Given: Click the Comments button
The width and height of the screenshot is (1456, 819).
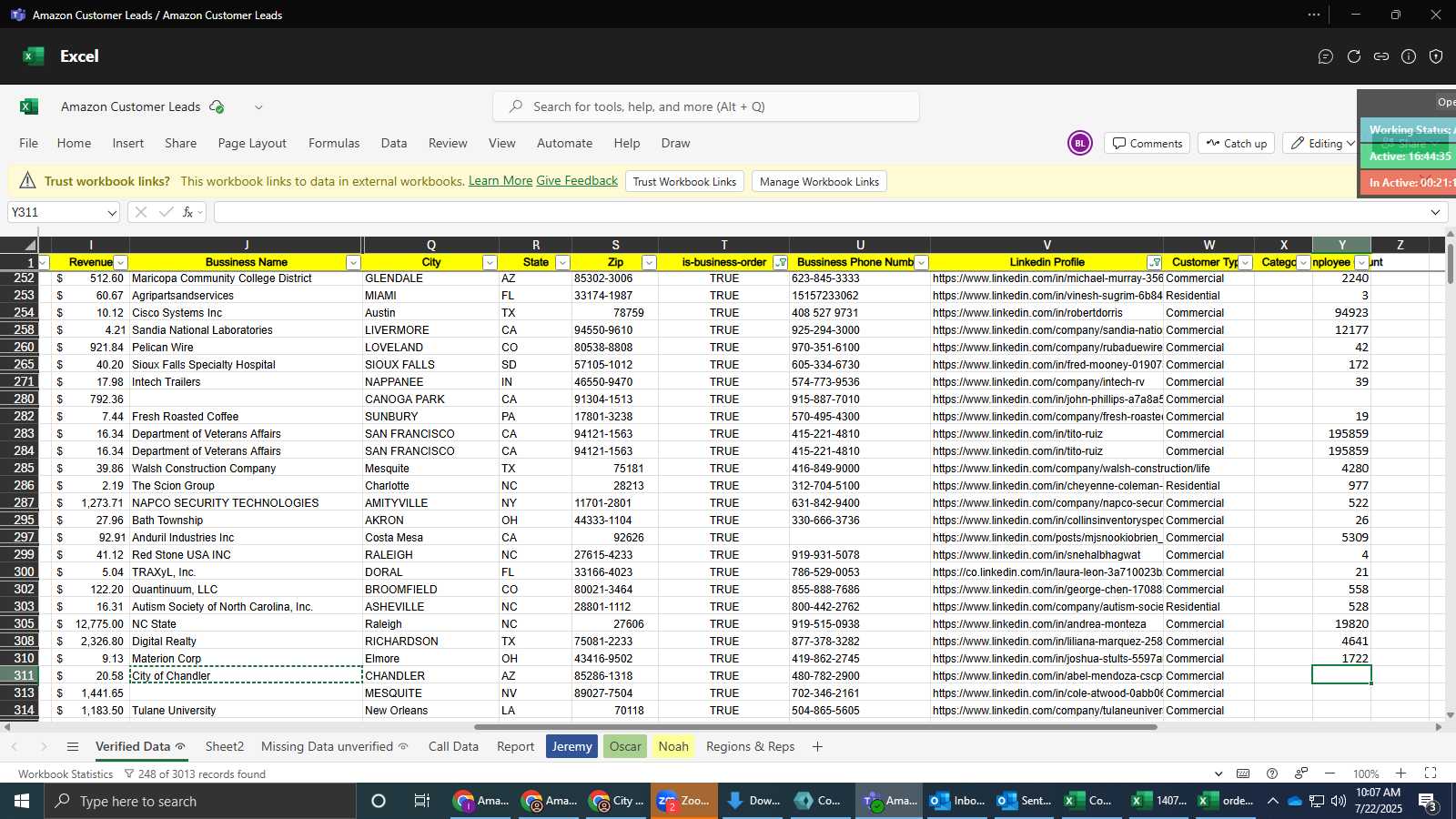Looking at the screenshot, I should point(1148,144).
